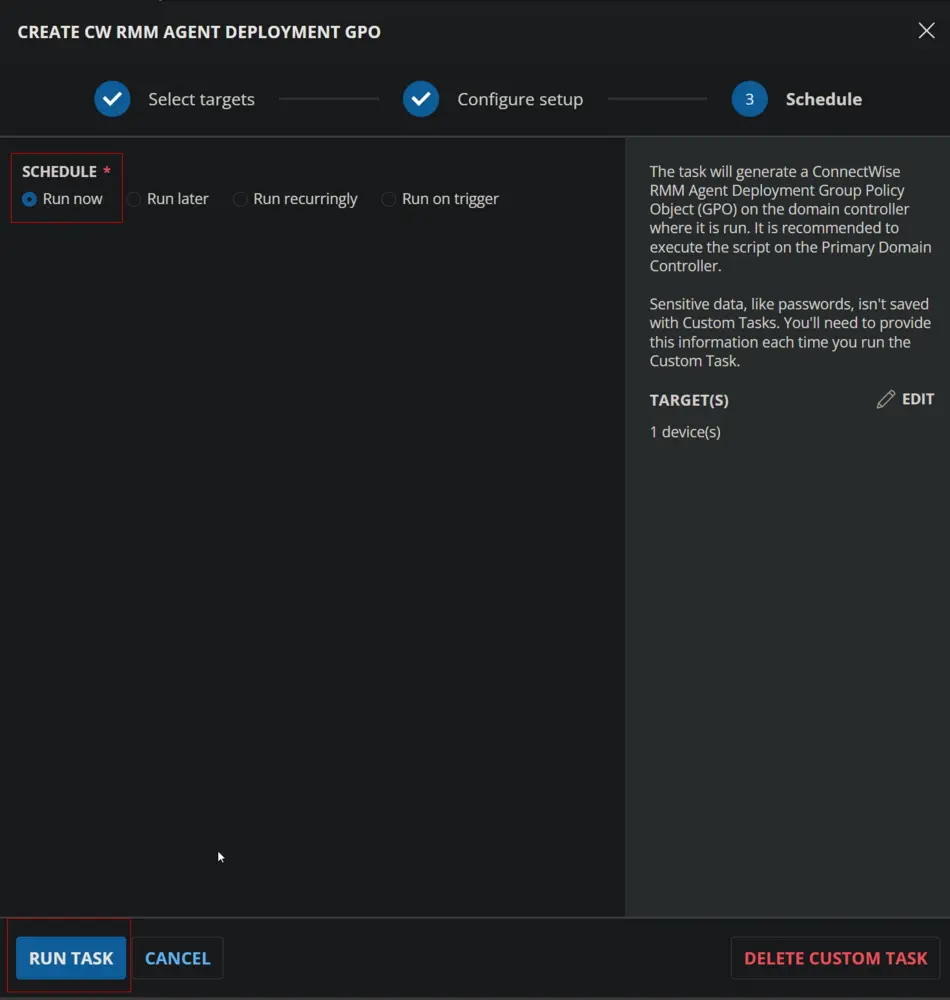Click the pencil edit icon

pyautogui.click(x=886, y=399)
